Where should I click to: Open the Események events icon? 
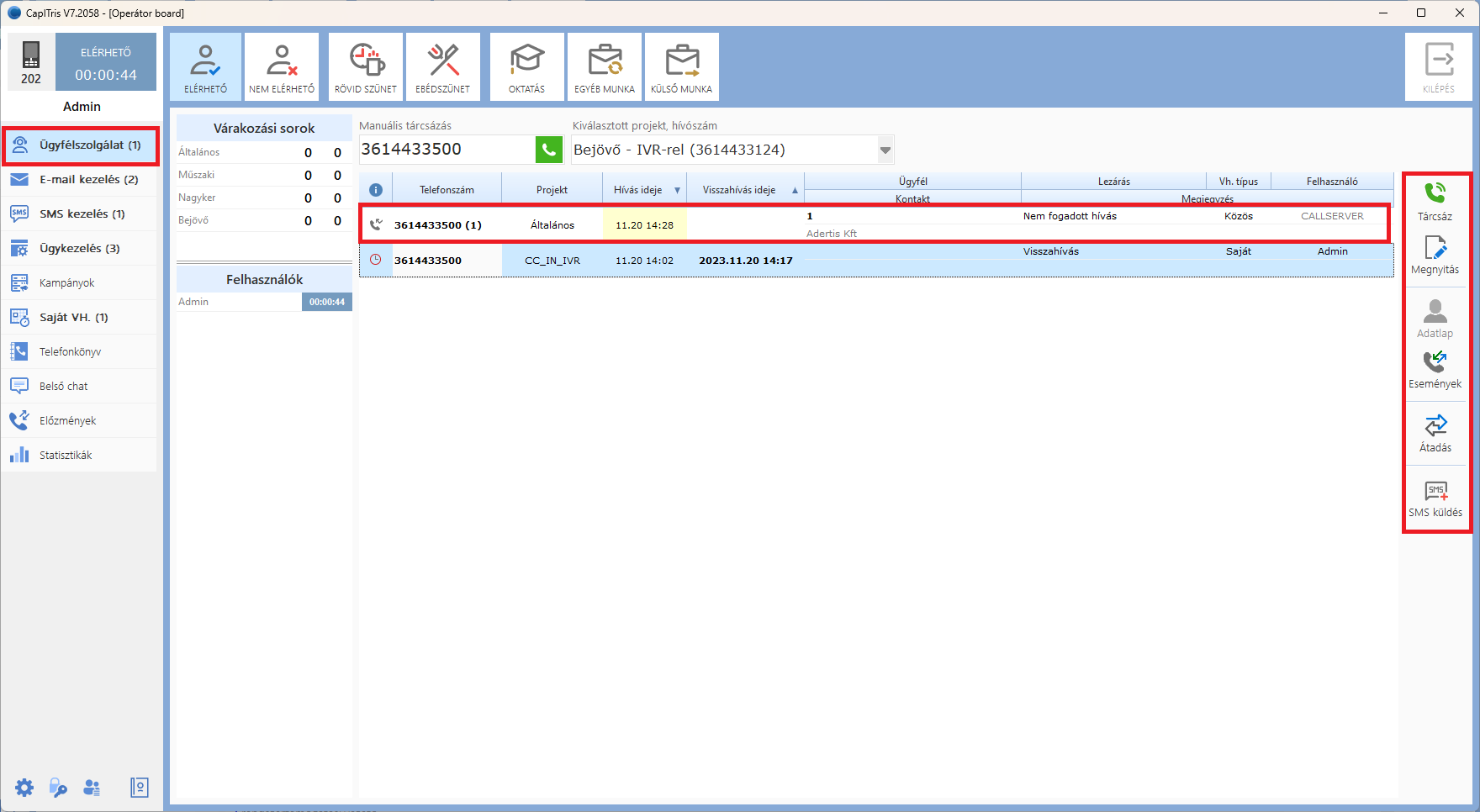pos(1435,370)
